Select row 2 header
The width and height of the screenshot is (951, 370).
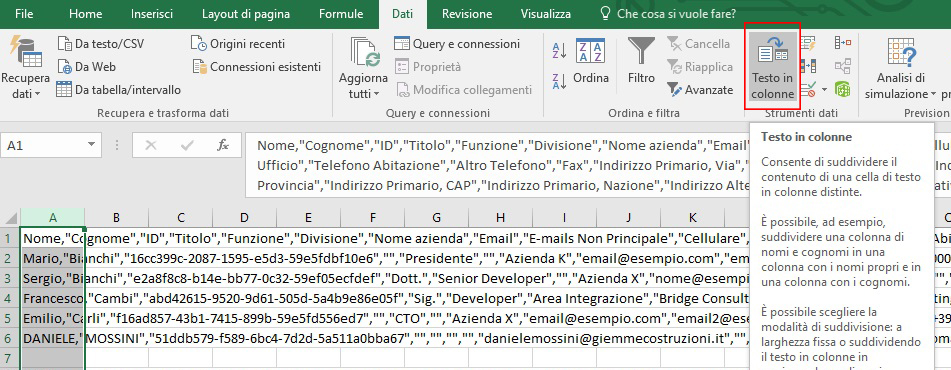tap(10, 258)
